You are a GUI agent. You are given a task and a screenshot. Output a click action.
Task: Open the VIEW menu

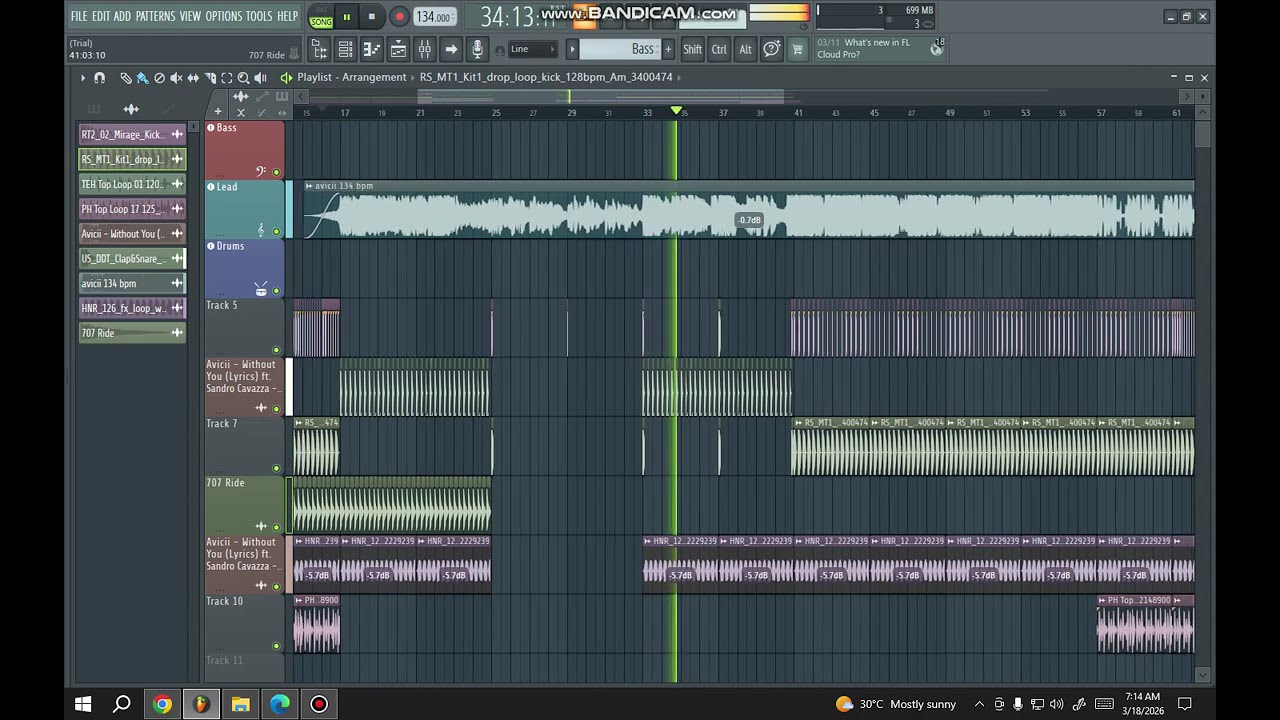[190, 16]
